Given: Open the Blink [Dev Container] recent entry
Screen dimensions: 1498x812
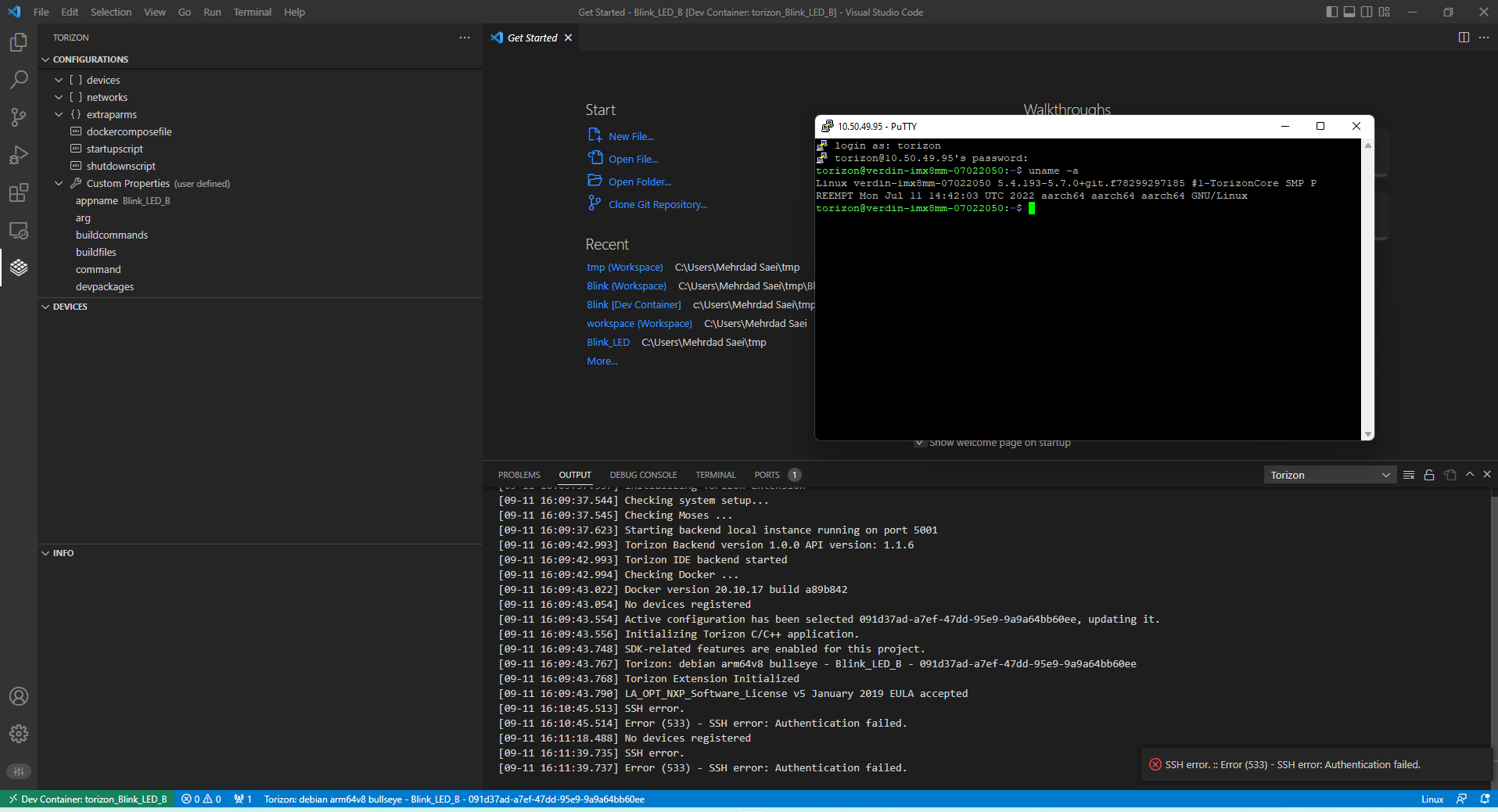Looking at the screenshot, I should (634, 305).
